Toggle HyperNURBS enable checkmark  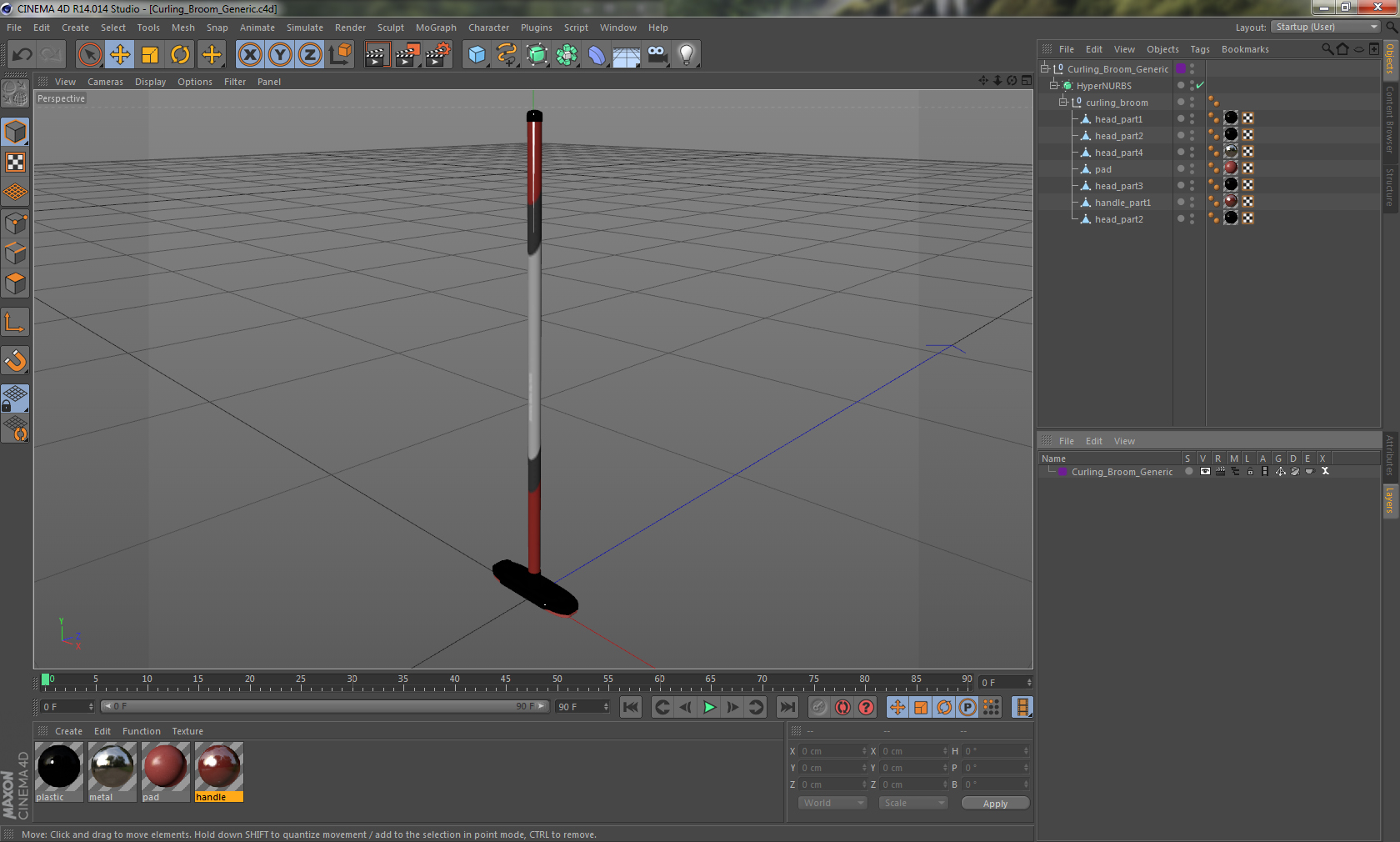point(1200,85)
